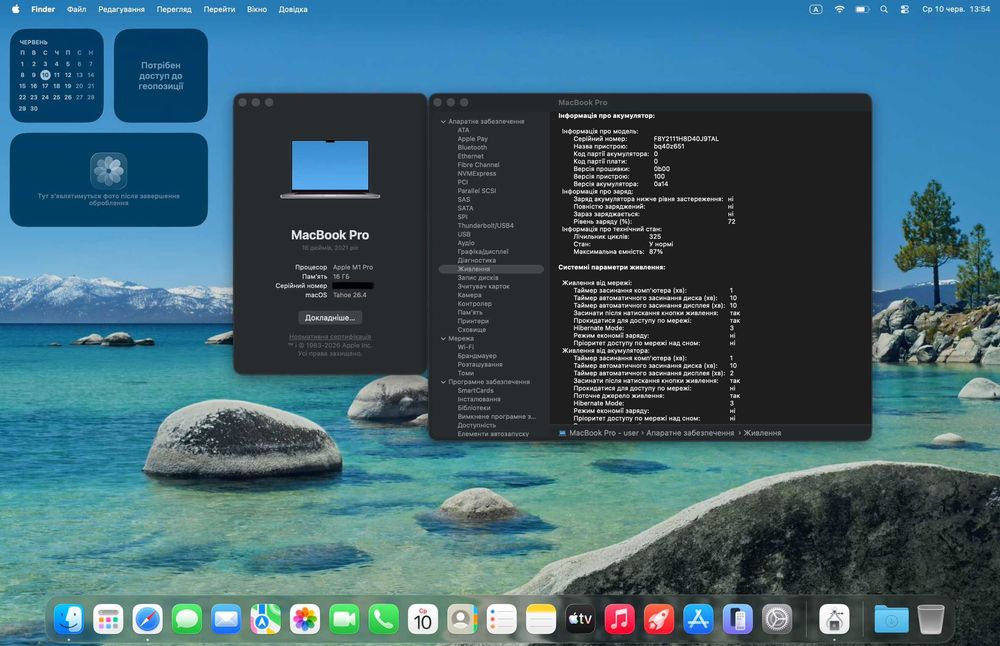Open the Apple menu
Screen dimensions: 1000x646
[x=15, y=9]
